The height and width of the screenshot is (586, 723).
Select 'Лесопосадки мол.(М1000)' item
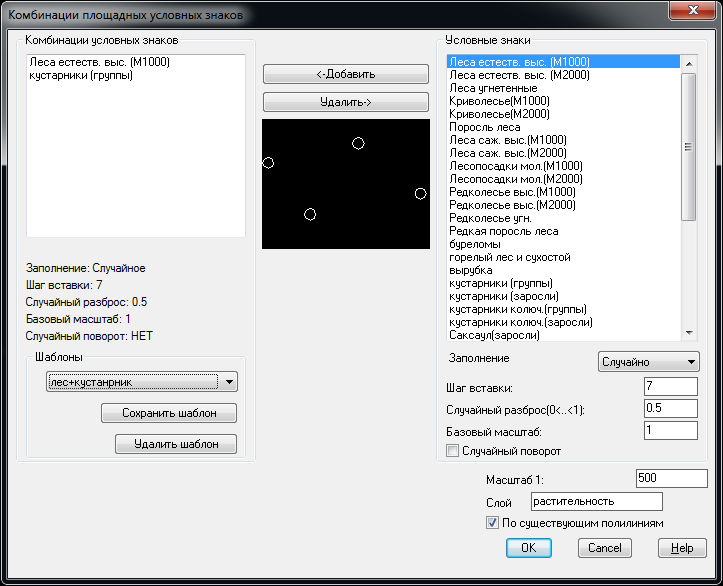563,166
